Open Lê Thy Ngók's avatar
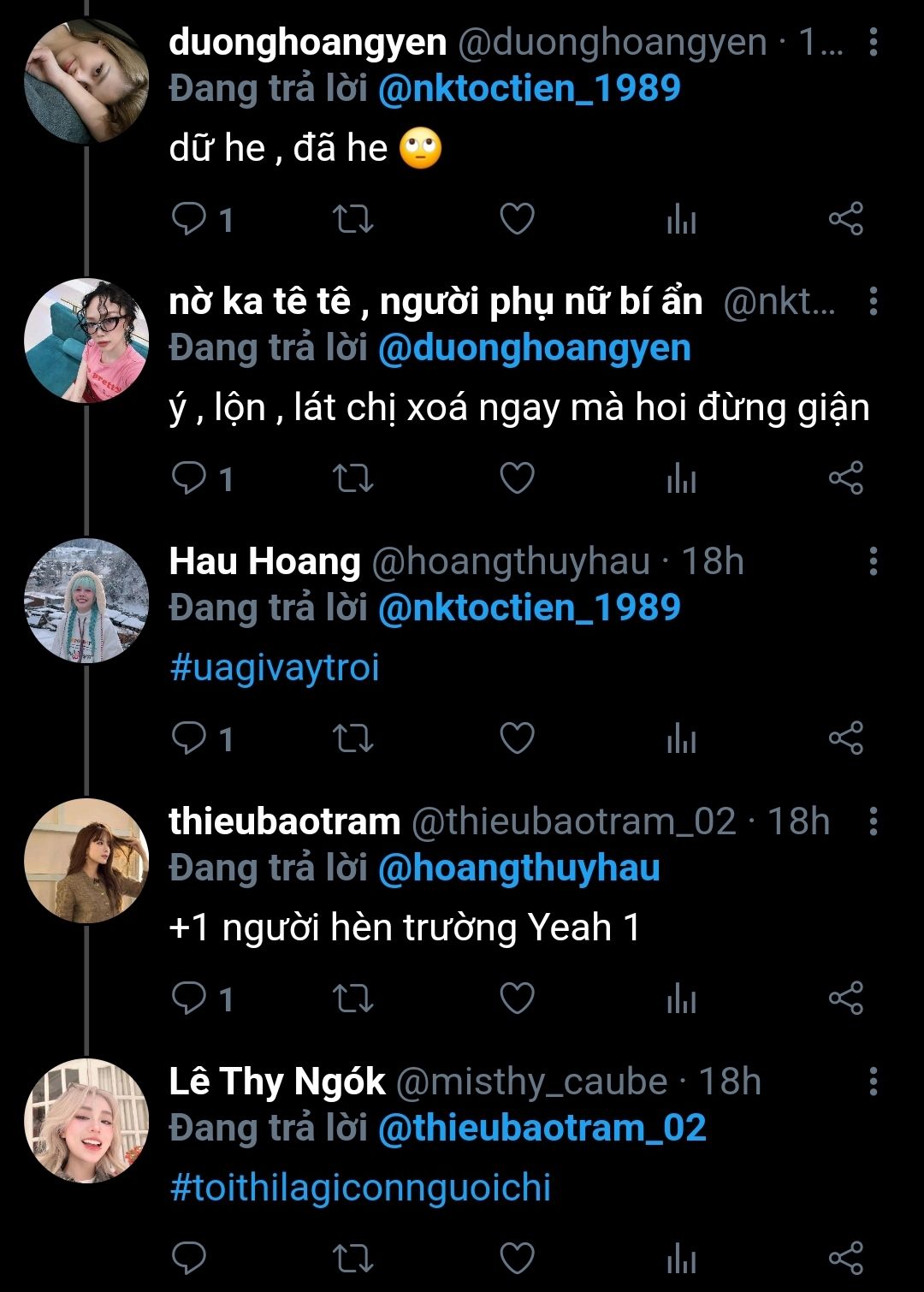 86,1121
